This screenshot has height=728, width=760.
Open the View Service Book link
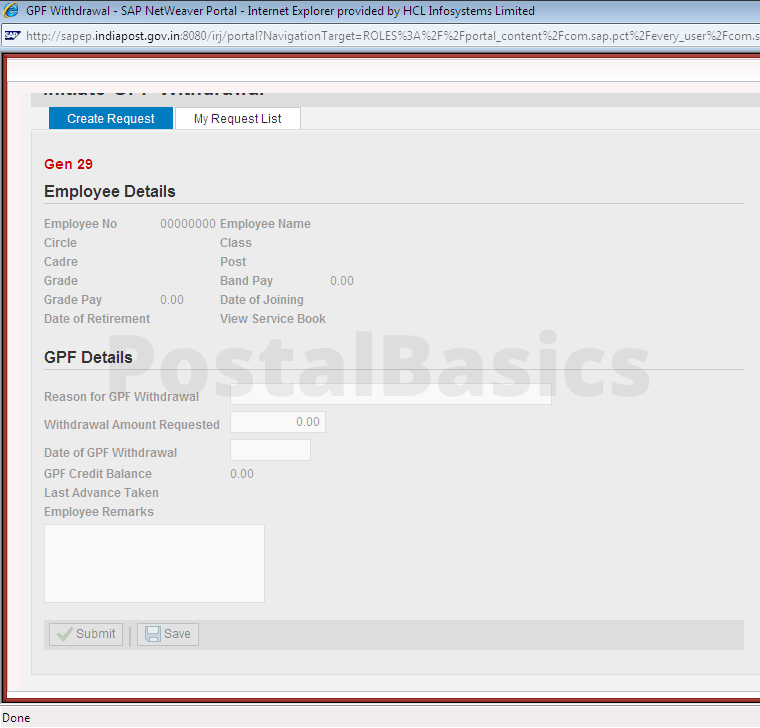coord(273,319)
